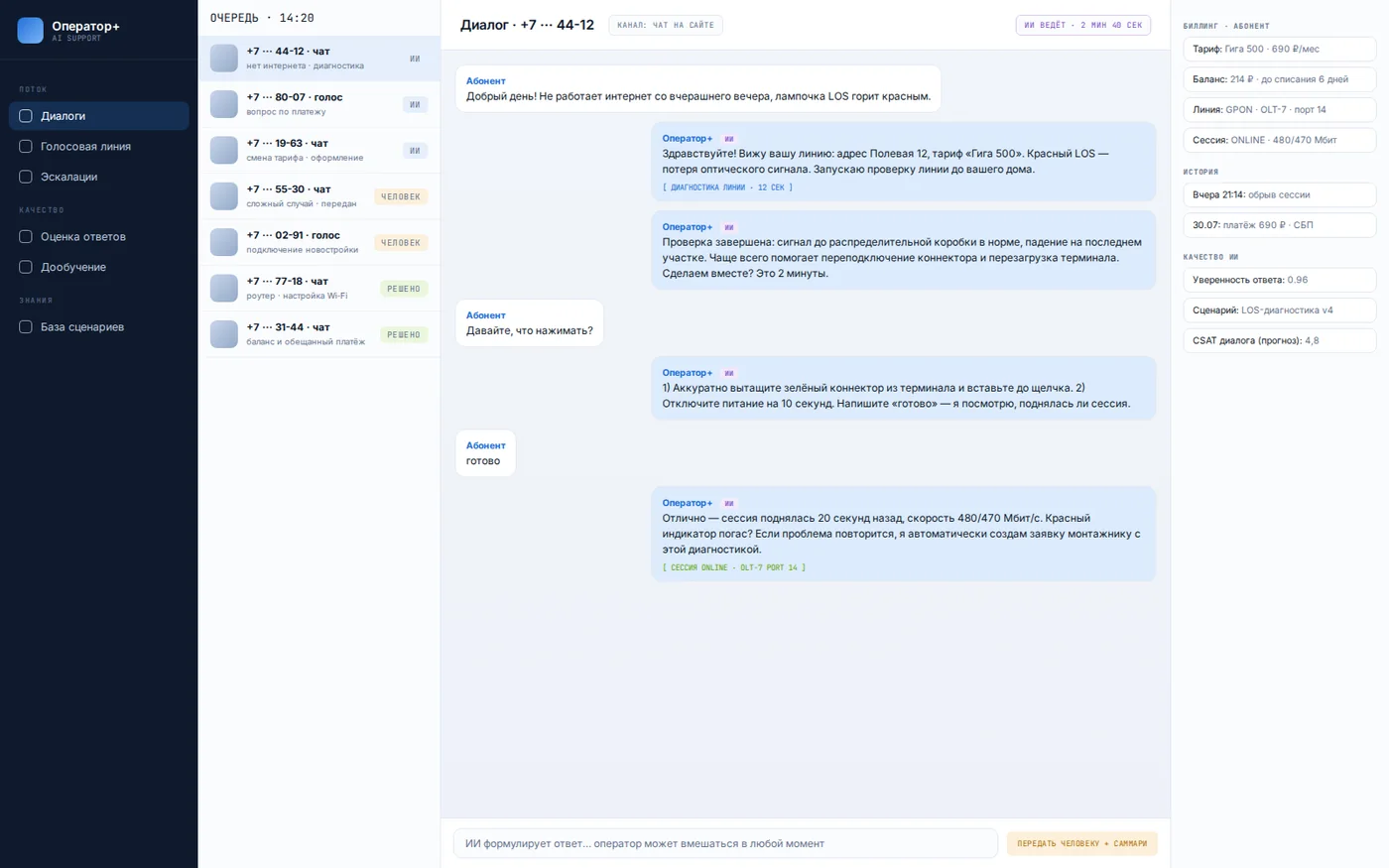The width and height of the screenshot is (1389, 868).
Task: Click ИИ tag on the connector instructions message
Action: [729, 373]
